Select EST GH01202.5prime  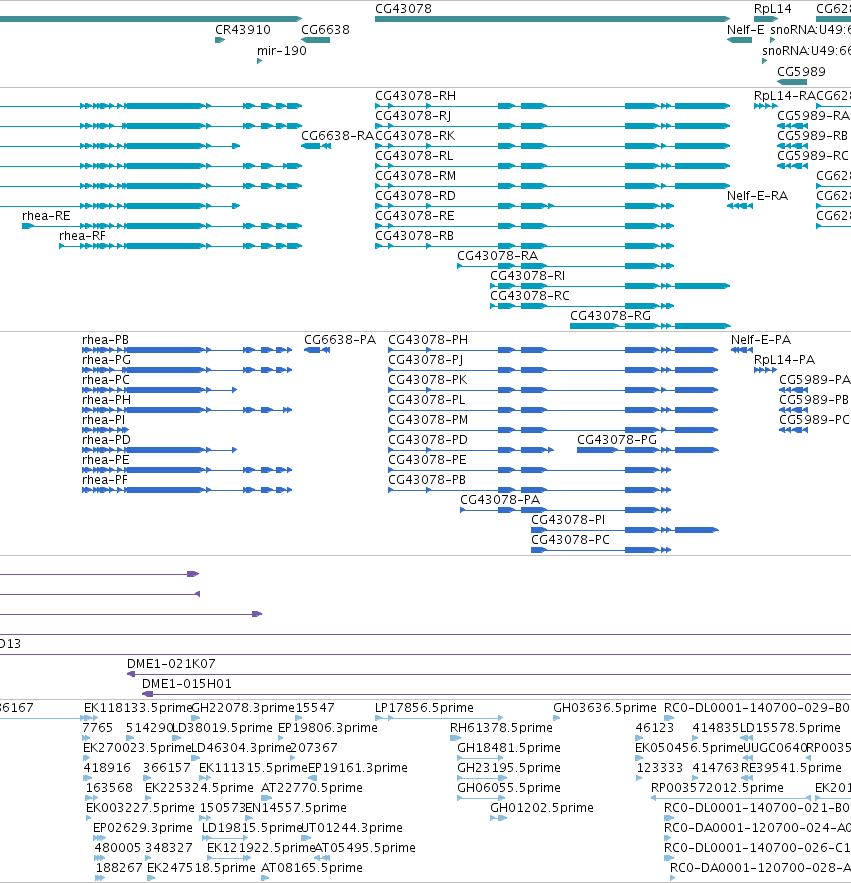[x=542, y=808]
